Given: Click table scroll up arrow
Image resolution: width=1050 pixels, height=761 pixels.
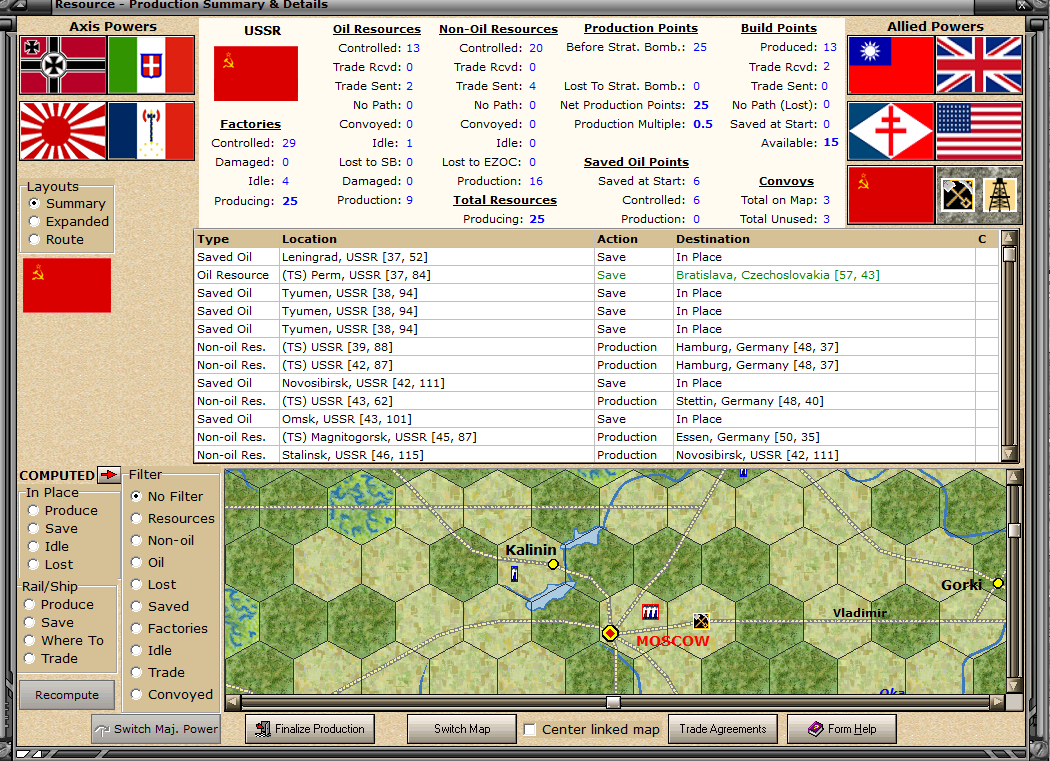Looking at the screenshot, I should [1009, 238].
